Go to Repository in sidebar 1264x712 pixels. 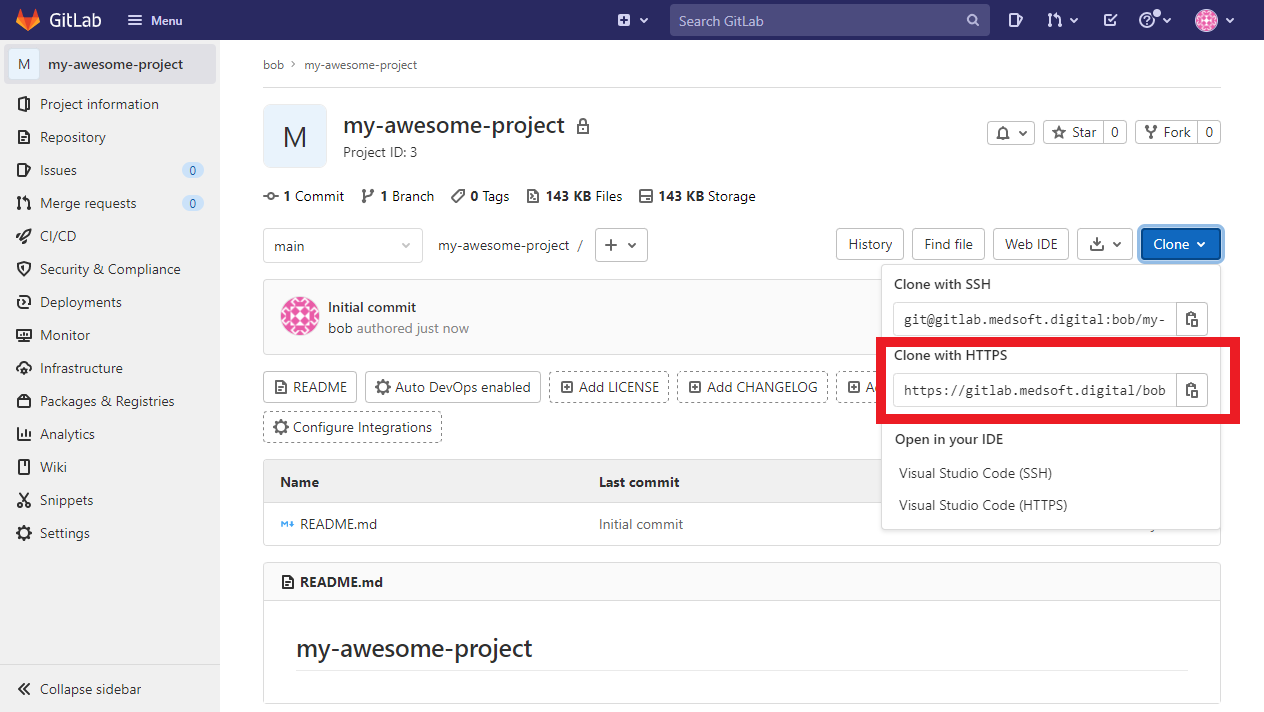coord(72,137)
